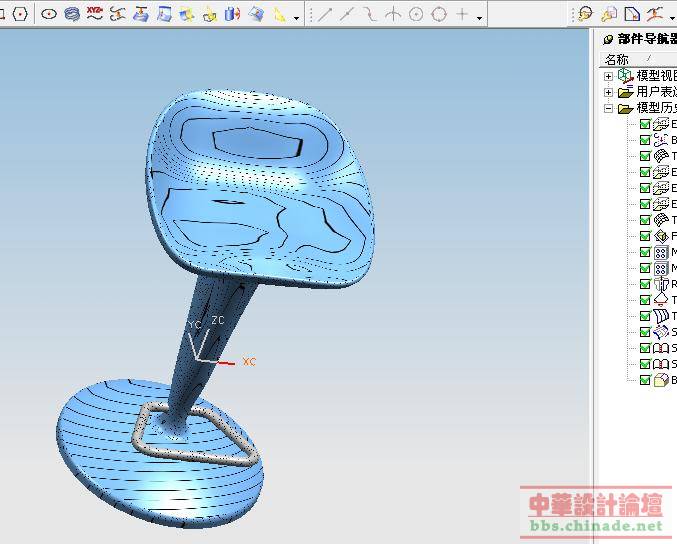Open the curve toolbar overflow dropdown arrow
The image size is (677, 544).
point(297,17)
